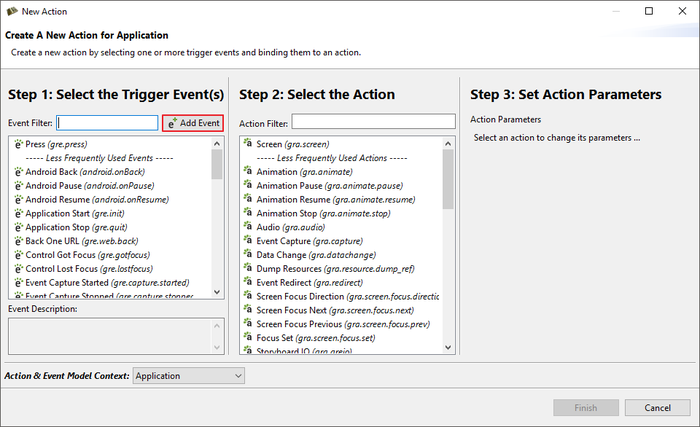The image size is (700, 427).
Task: Click the Event Redirect action icon
Action: (x=248, y=281)
